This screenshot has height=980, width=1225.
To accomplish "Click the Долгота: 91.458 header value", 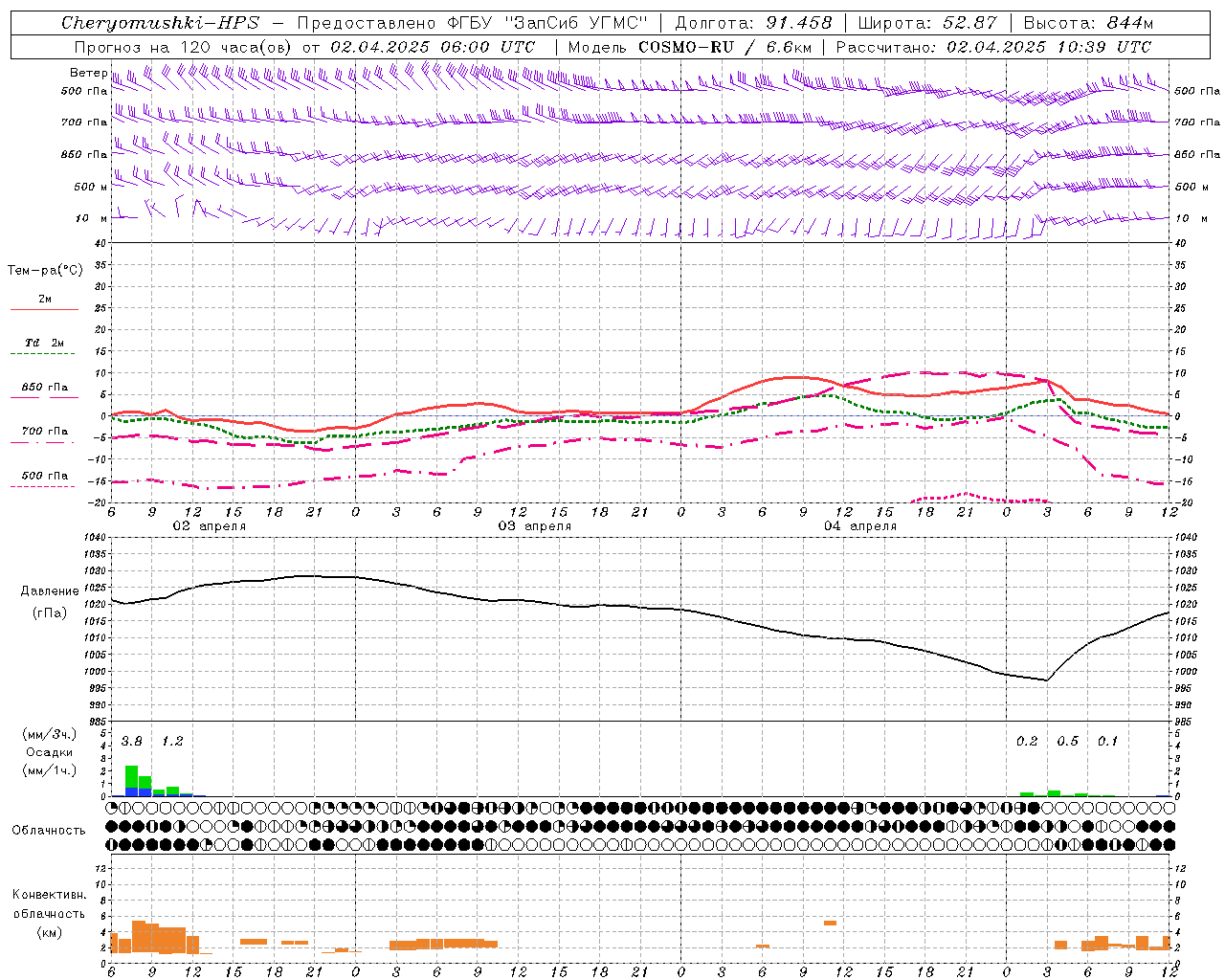I will click(x=754, y=23).
